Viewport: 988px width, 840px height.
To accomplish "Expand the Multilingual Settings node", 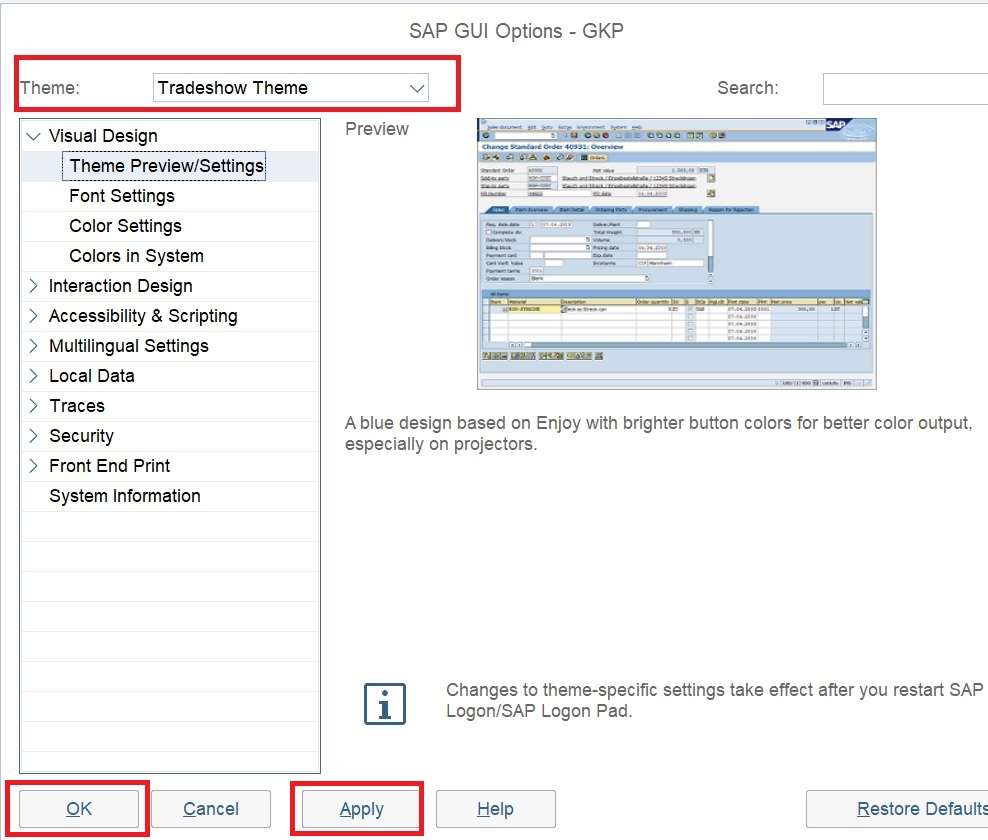I will point(34,346).
